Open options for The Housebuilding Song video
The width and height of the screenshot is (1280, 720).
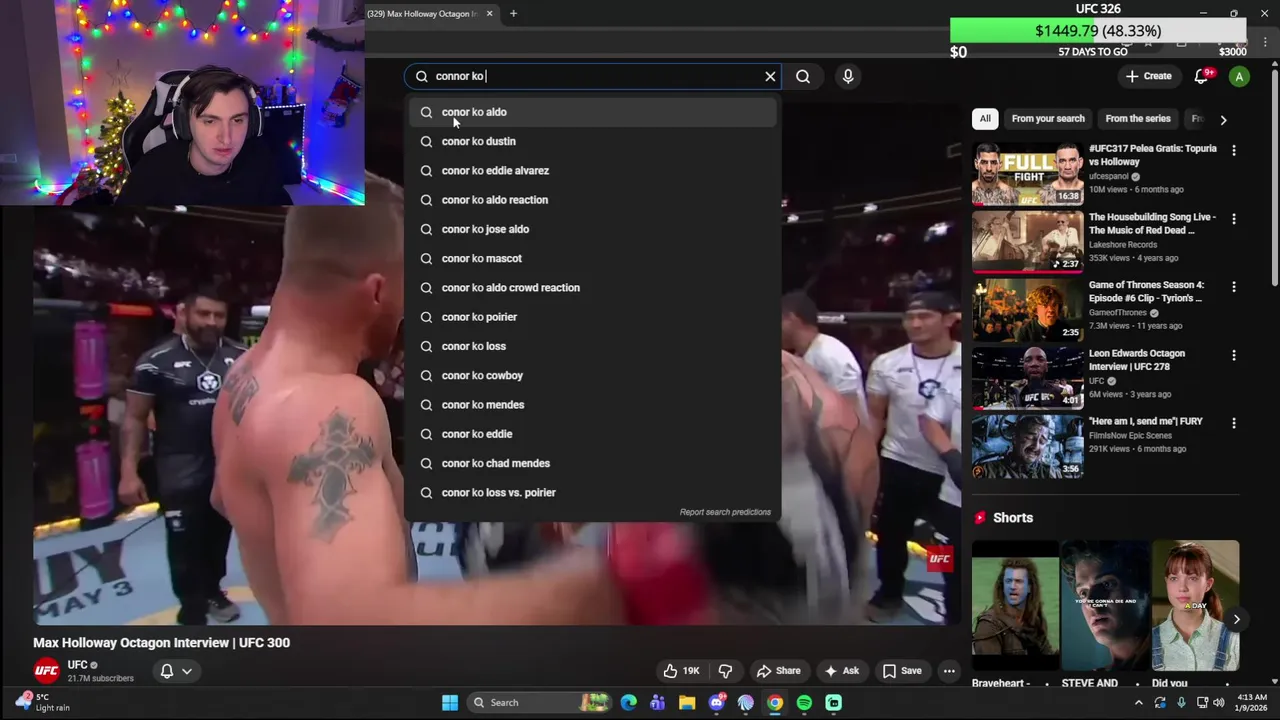pos(1234,218)
